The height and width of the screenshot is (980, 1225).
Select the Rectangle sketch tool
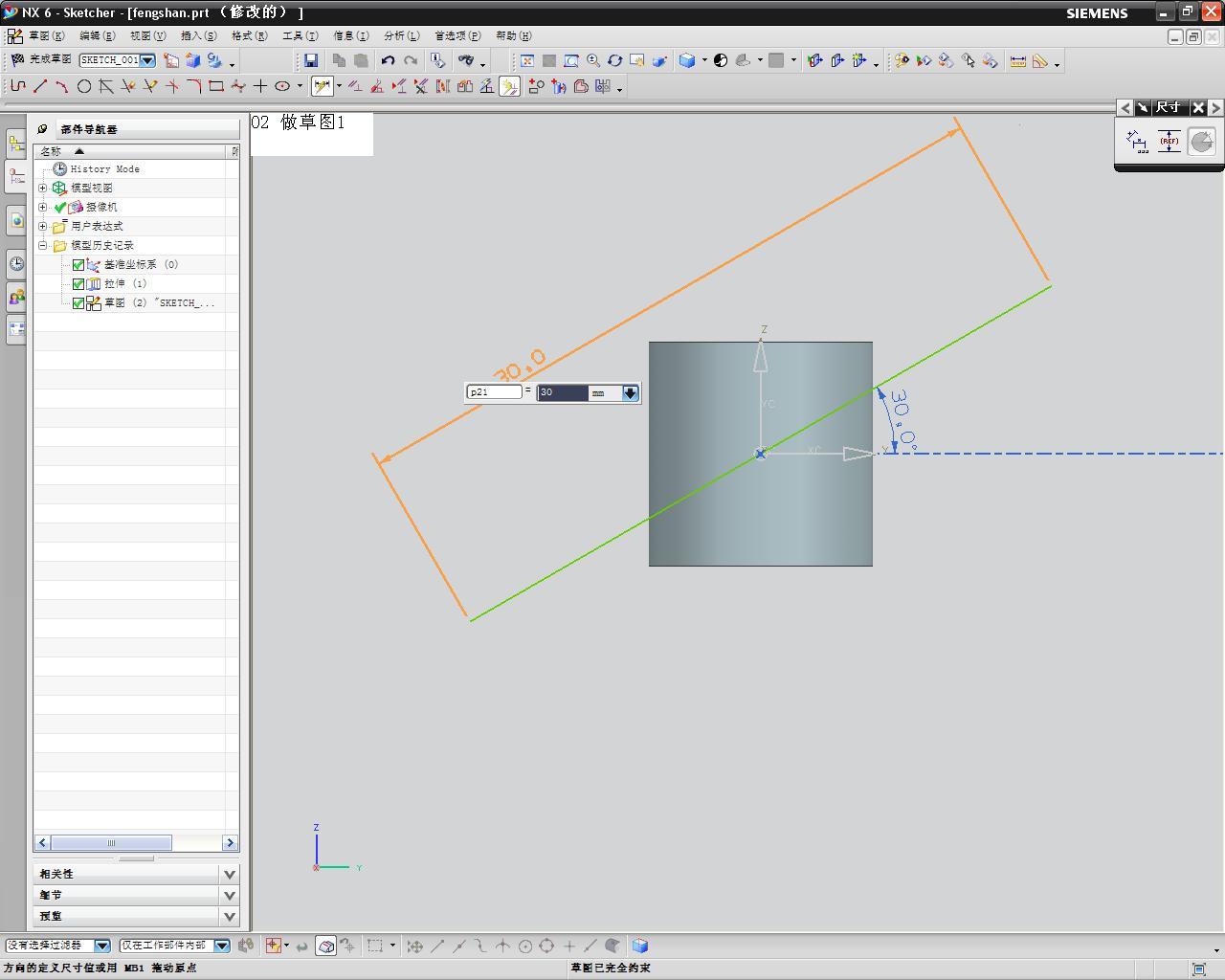tap(216, 86)
